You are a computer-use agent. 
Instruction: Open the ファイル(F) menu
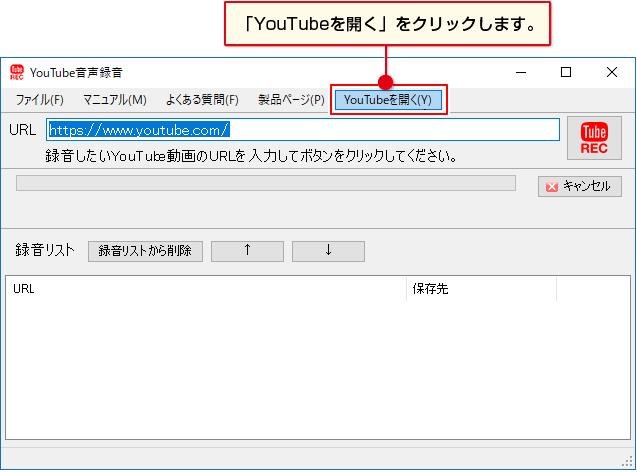39,100
